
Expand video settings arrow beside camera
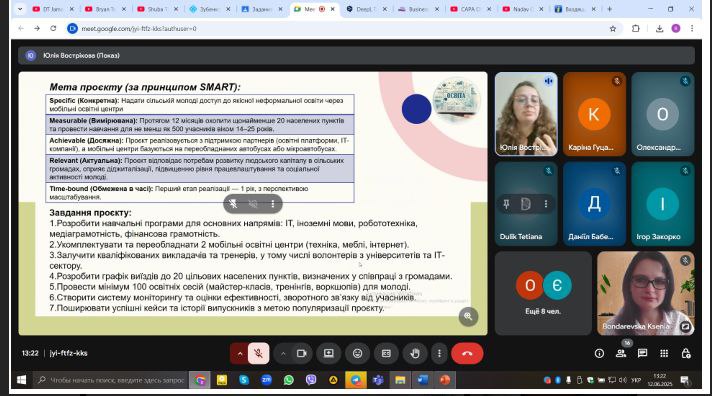tap(283, 353)
